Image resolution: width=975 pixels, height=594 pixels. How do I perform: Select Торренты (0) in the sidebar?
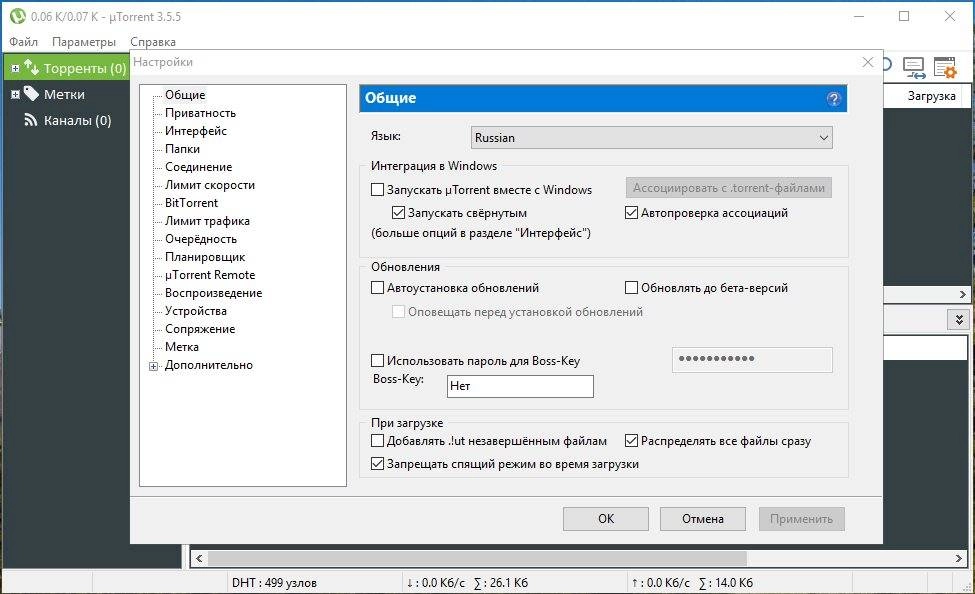click(85, 68)
